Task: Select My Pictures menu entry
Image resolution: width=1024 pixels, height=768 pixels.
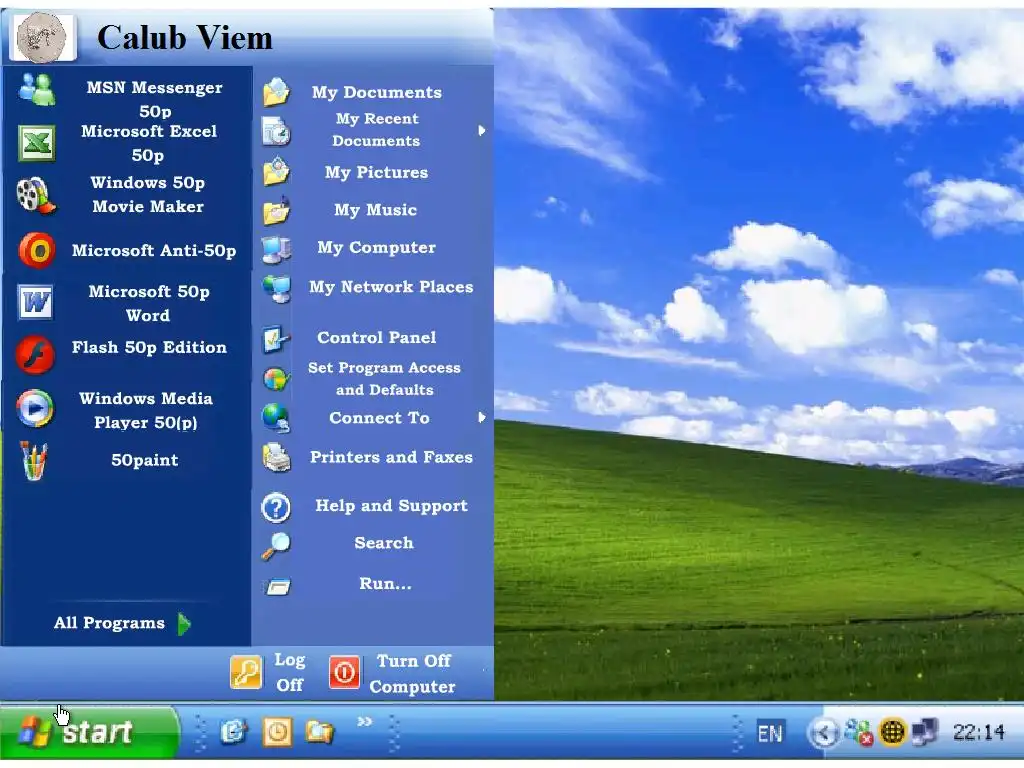Action: tap(377, 172)
